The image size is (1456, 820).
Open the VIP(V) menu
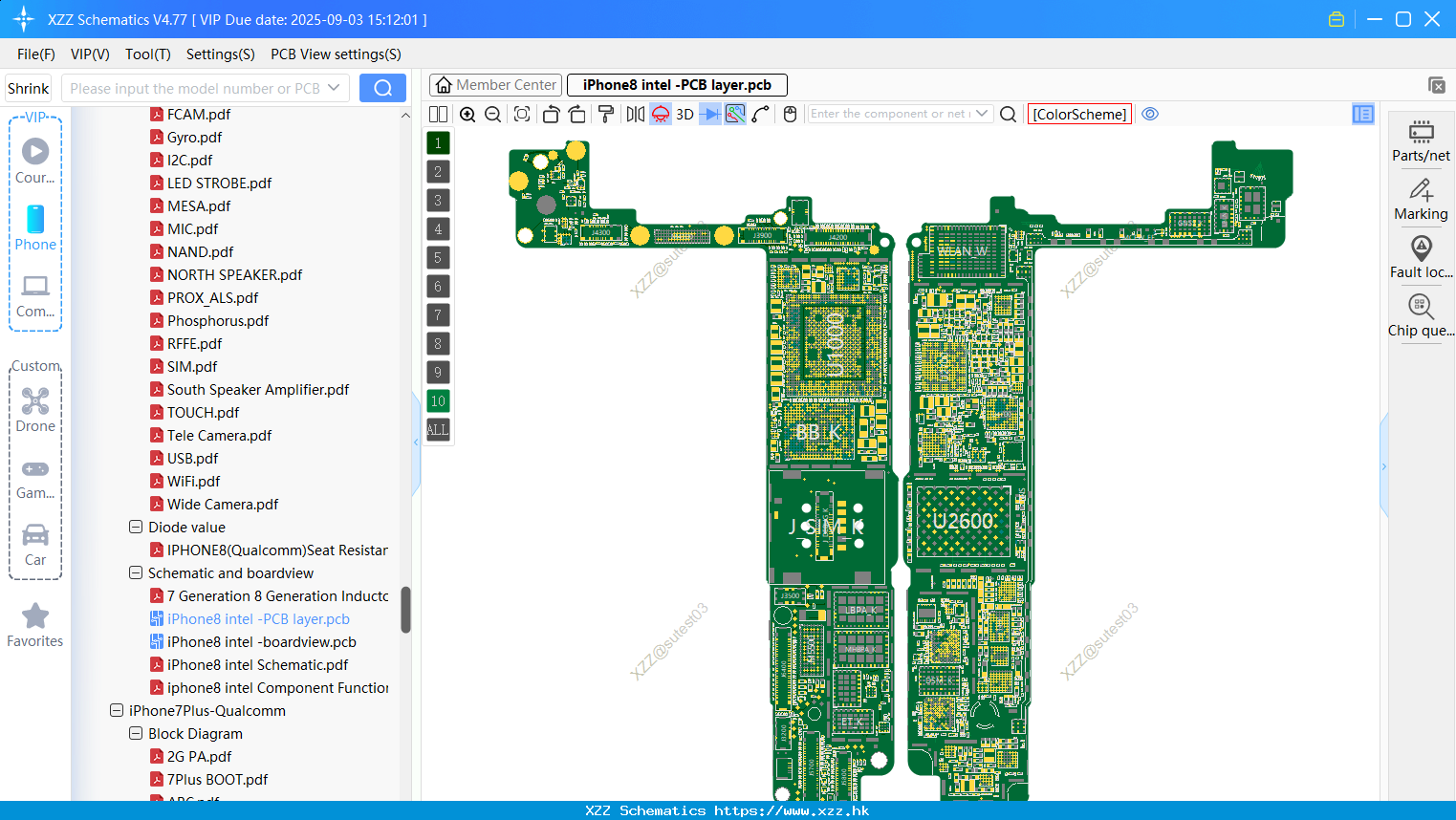(x=90, y=54)
